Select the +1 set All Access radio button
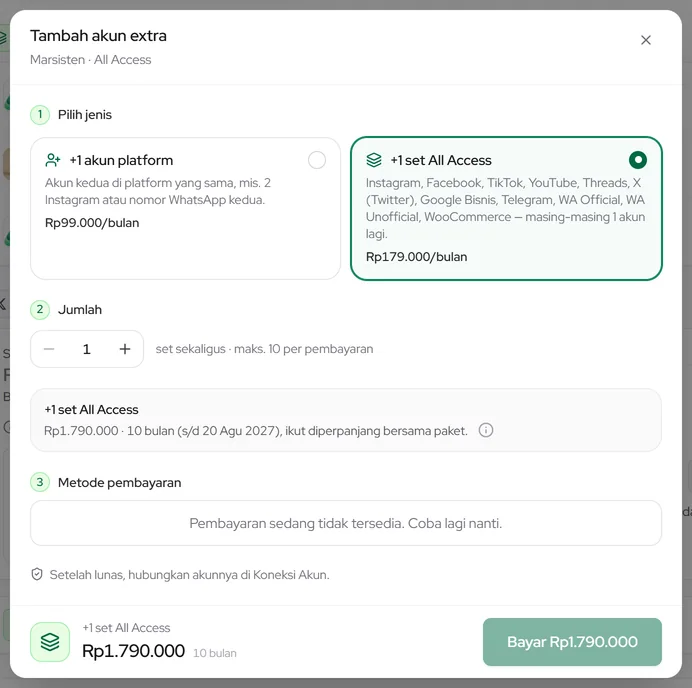This screenshot has height=688, width=692. [x=638, y=160]
